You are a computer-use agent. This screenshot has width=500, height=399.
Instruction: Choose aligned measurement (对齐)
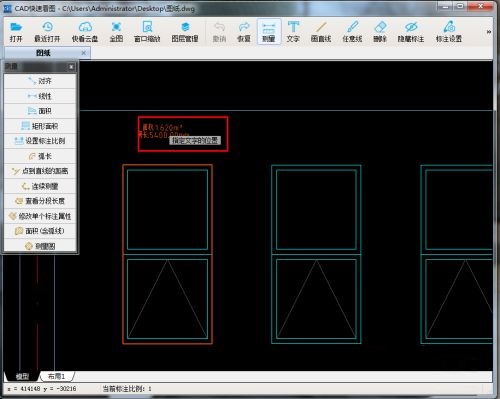(40, 81)
